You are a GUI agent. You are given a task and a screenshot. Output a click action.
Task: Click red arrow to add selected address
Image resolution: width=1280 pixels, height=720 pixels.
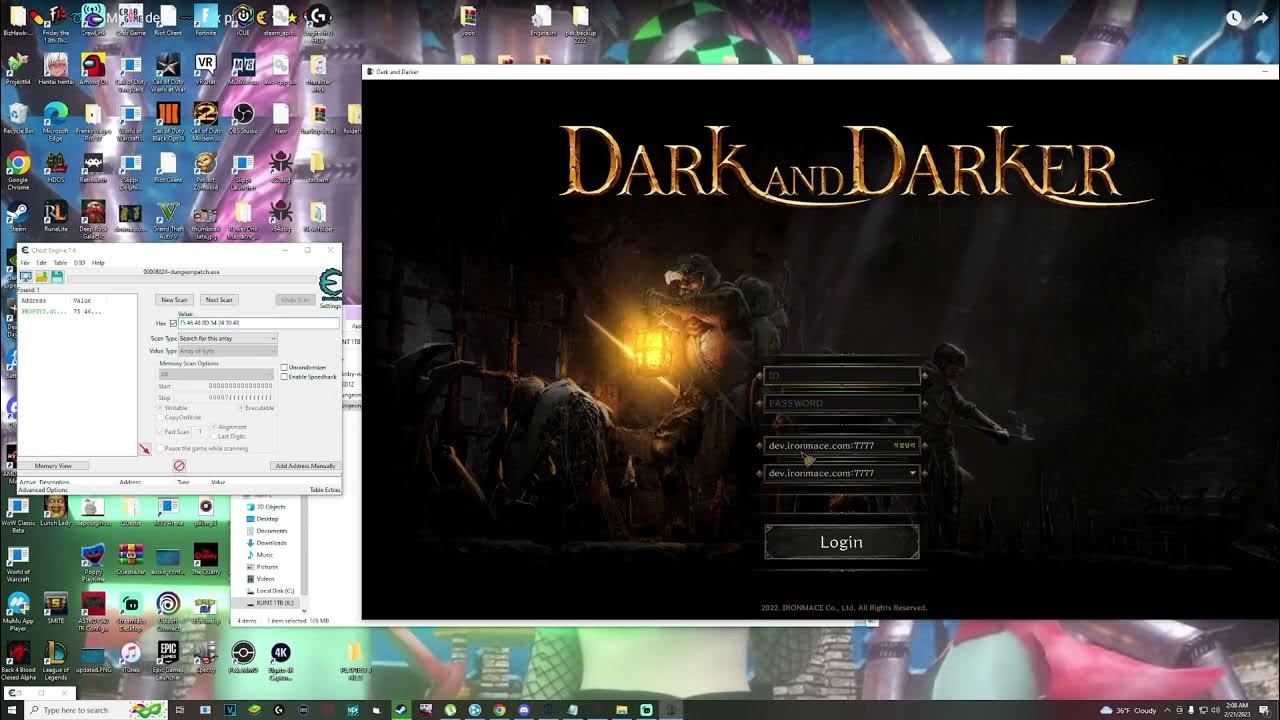[x=145, y=449]
